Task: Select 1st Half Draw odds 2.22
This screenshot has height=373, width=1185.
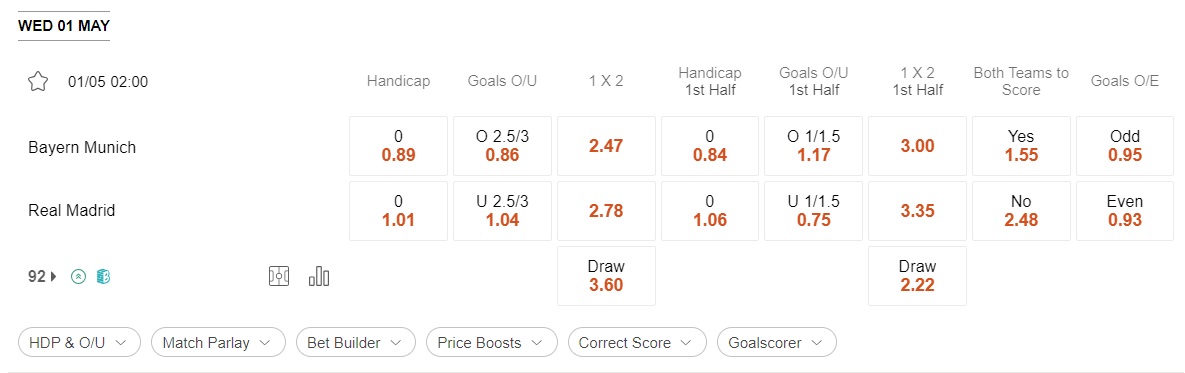Action: pos(917,276)
